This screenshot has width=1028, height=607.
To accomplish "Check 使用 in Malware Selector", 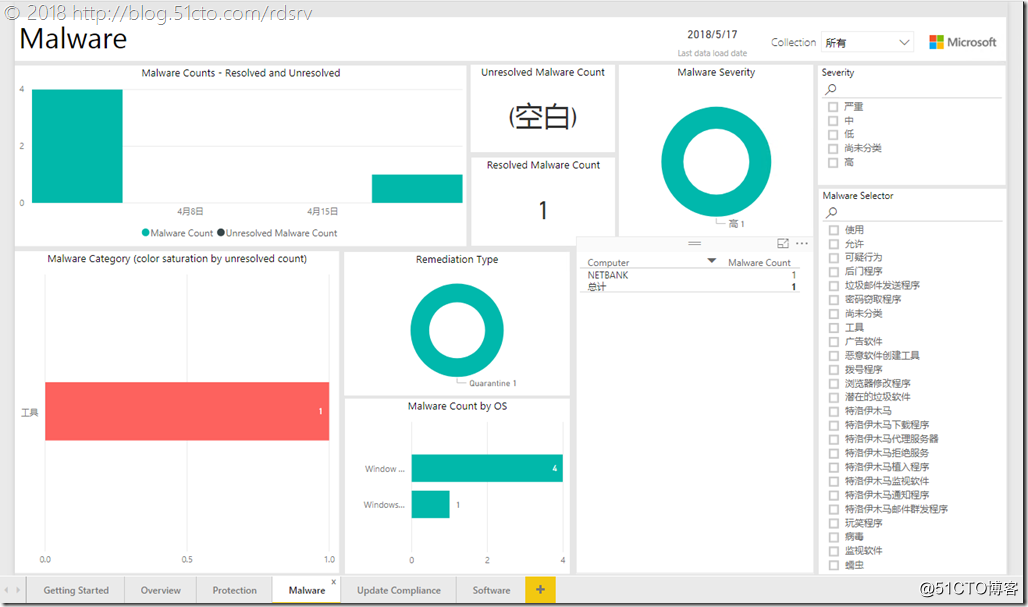I will [x=834, y=230].
